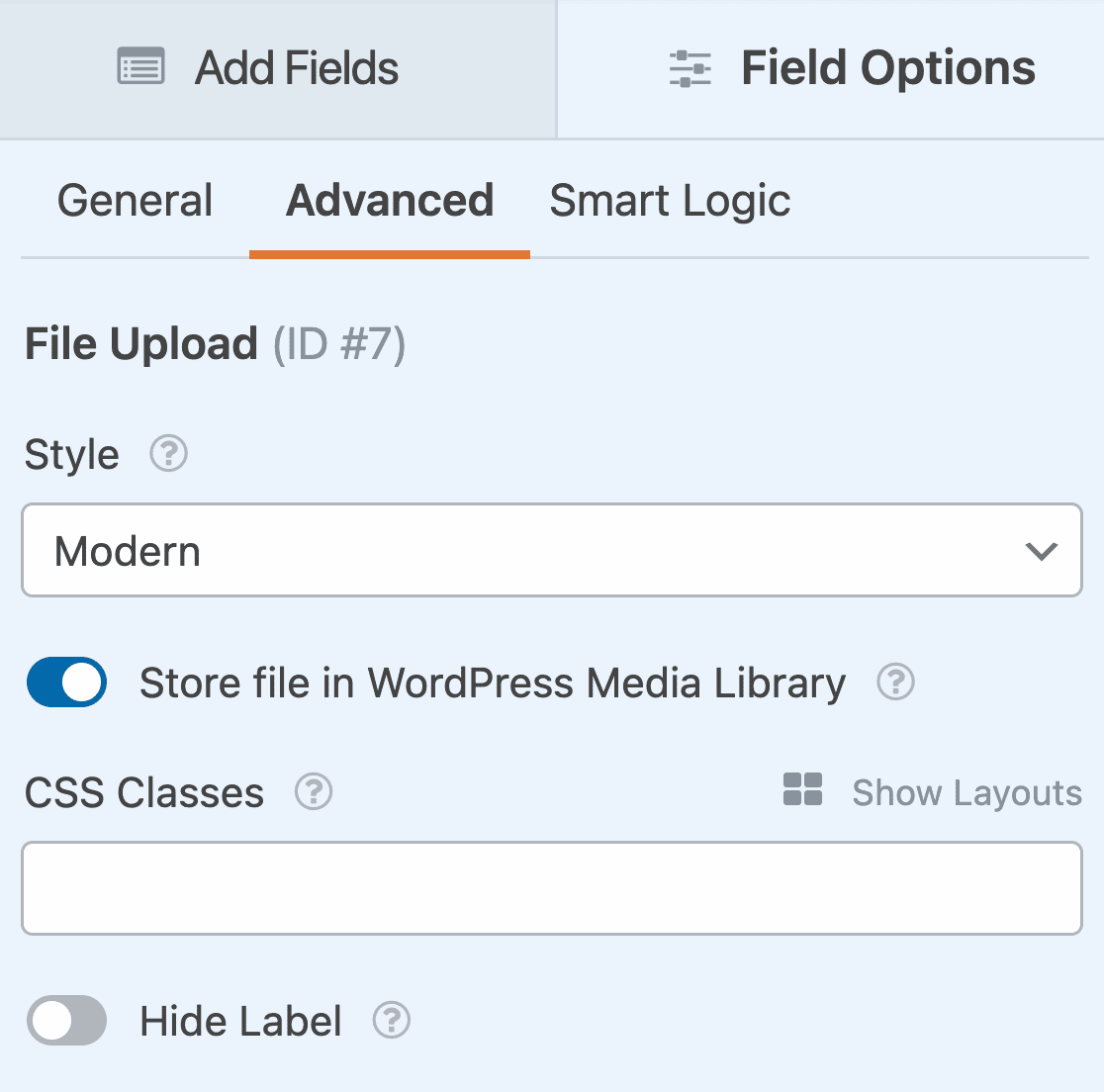Switch to the General tab
1104x1092 pixels.
tap(135, 202)
